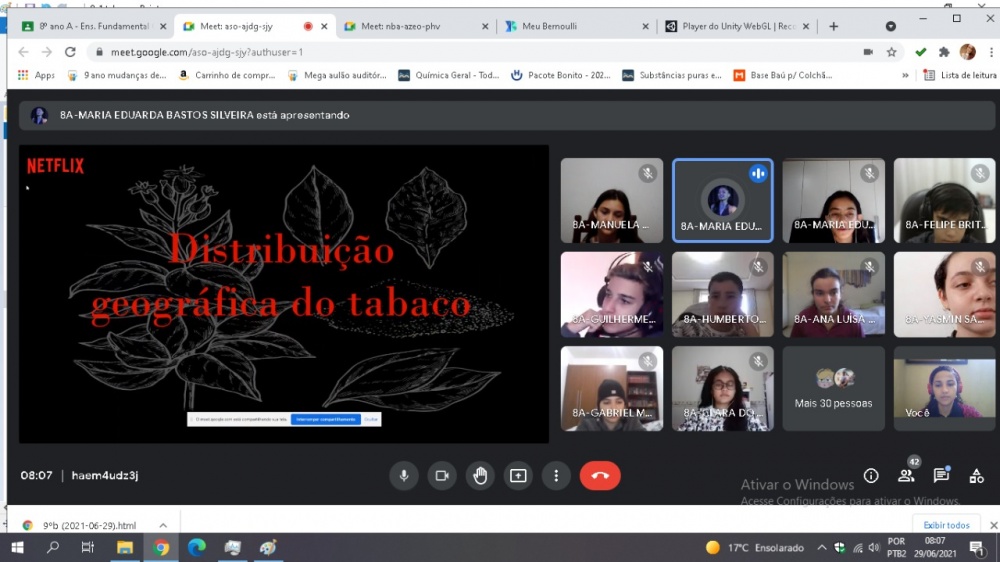This screenshot has height=562, width=1000.
Task: Open the chat panel icon
Action: [941, 476]
